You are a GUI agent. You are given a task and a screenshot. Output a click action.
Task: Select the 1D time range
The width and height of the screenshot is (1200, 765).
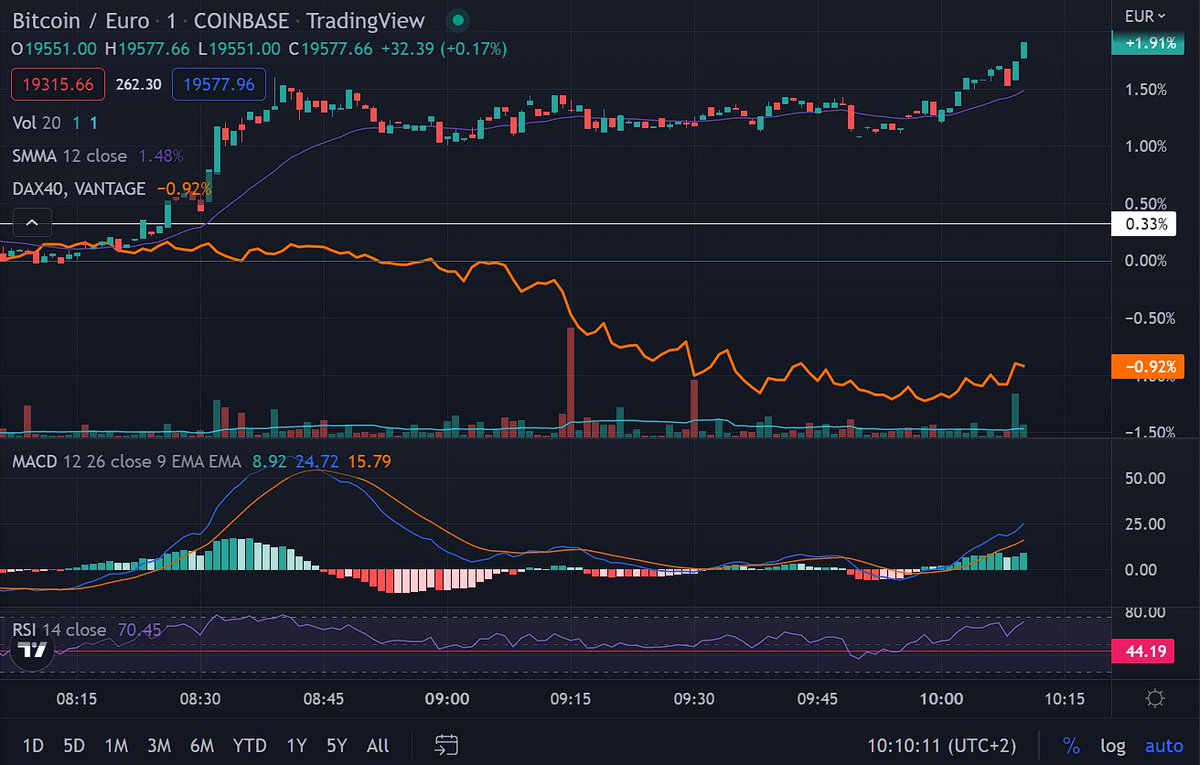point(33,745)
